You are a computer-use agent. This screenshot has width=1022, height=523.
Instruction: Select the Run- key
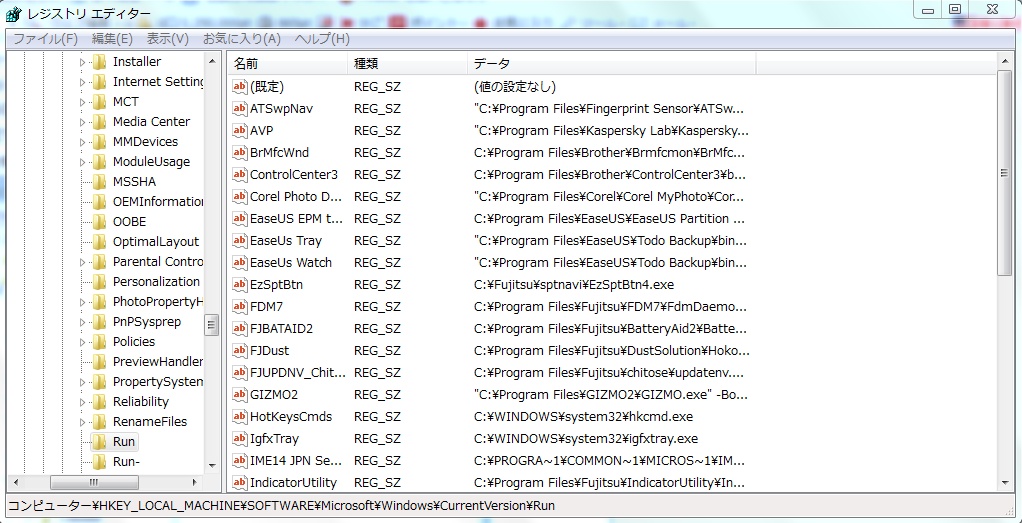(x=126, y=462)
